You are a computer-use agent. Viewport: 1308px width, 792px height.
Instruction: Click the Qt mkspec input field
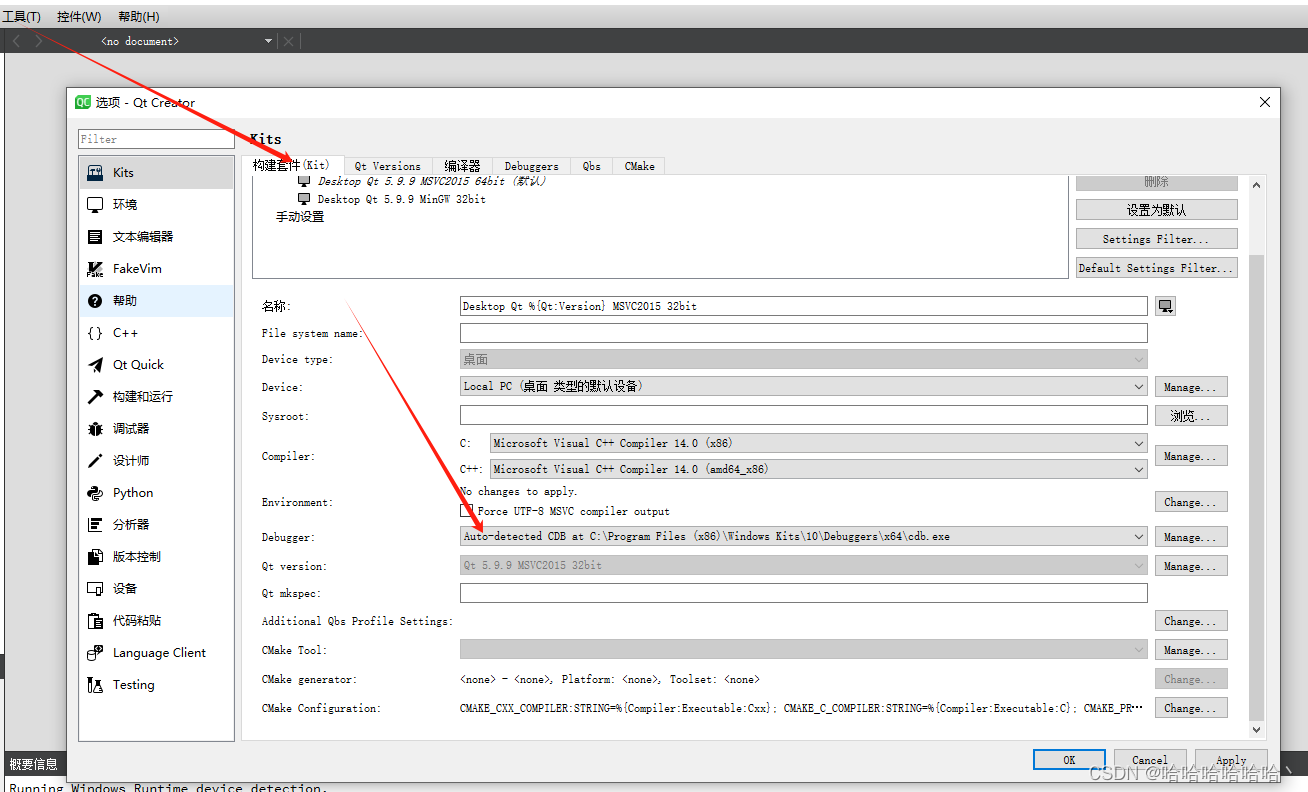[803, 593]
